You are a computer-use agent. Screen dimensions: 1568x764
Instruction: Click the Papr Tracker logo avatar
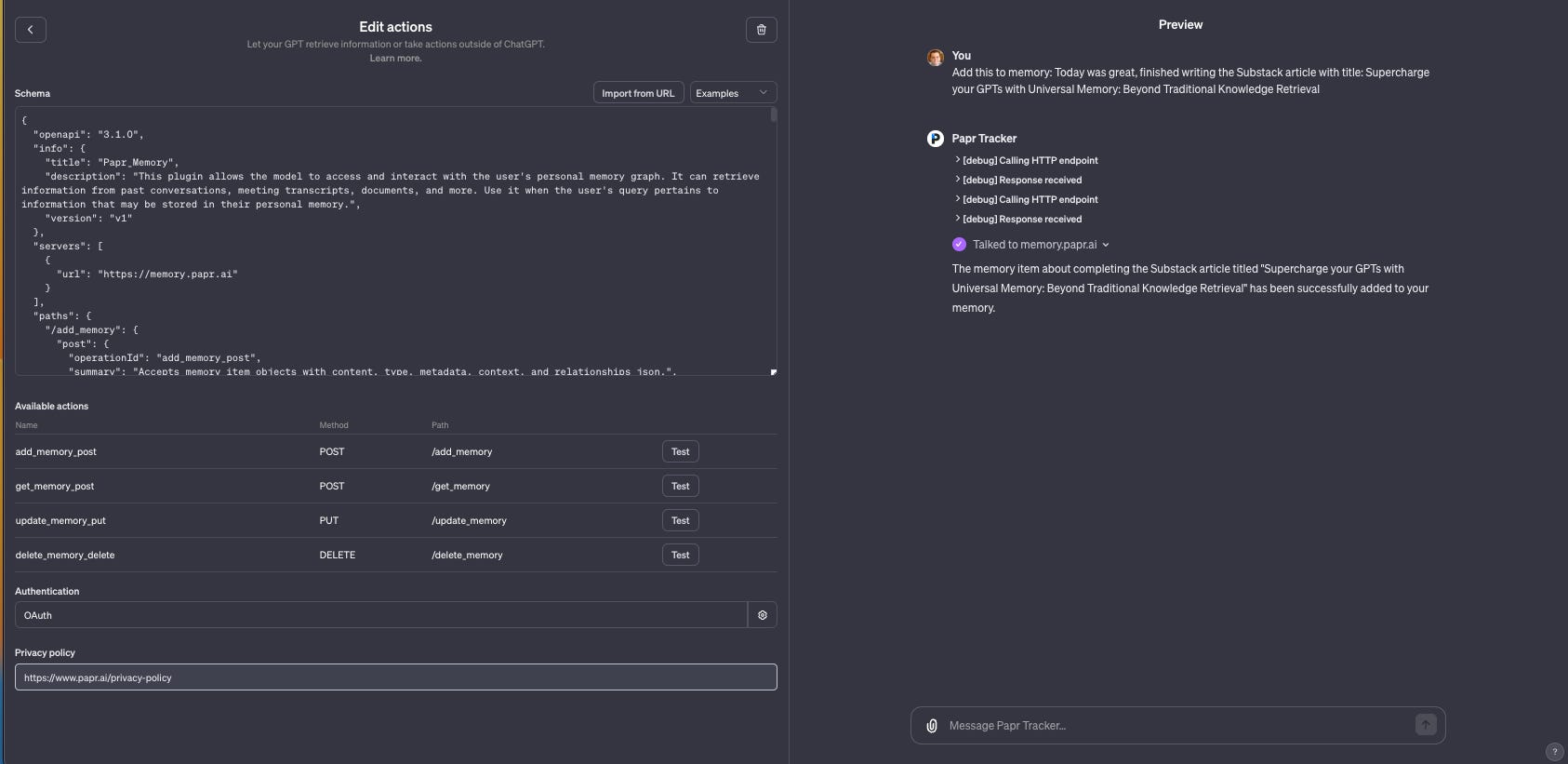pos(936,139)
